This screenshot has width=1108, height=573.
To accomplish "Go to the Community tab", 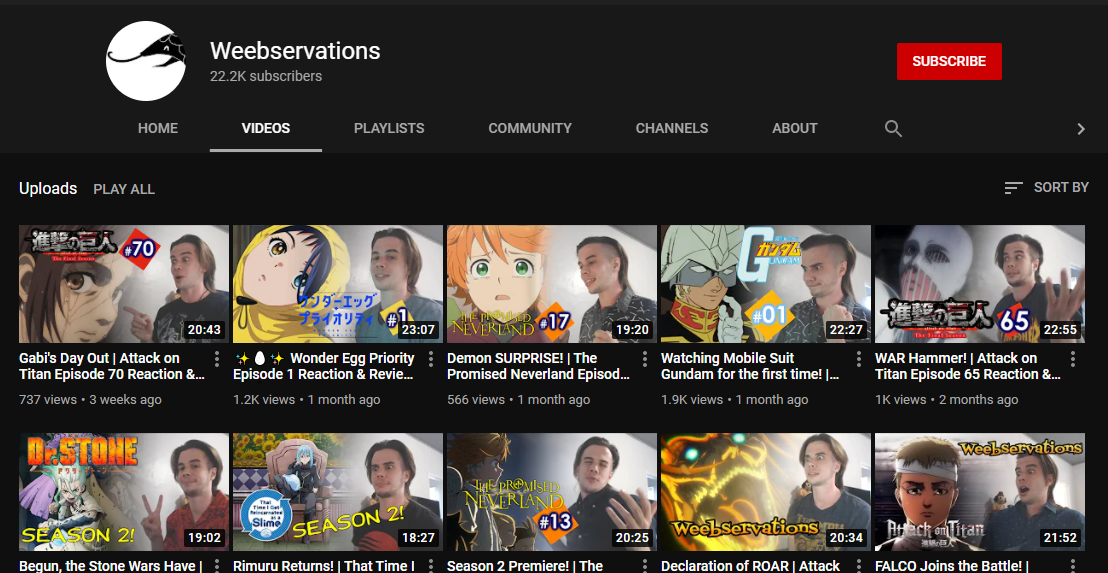I will [530, 129].
